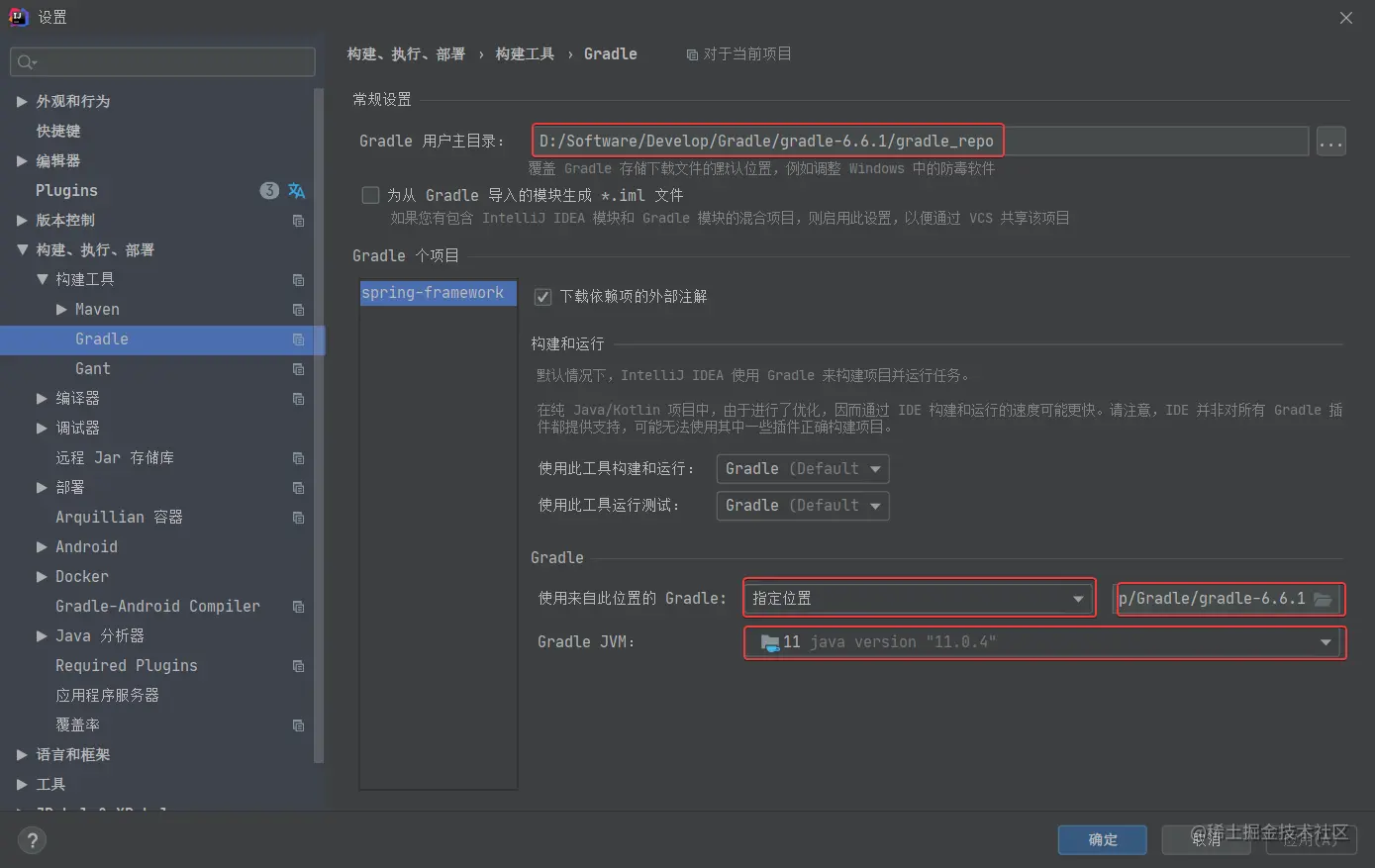This screenshot has width=1375, height=868.
Task: Select Required Plugins settings item
Action: click(x=127, y=665)
